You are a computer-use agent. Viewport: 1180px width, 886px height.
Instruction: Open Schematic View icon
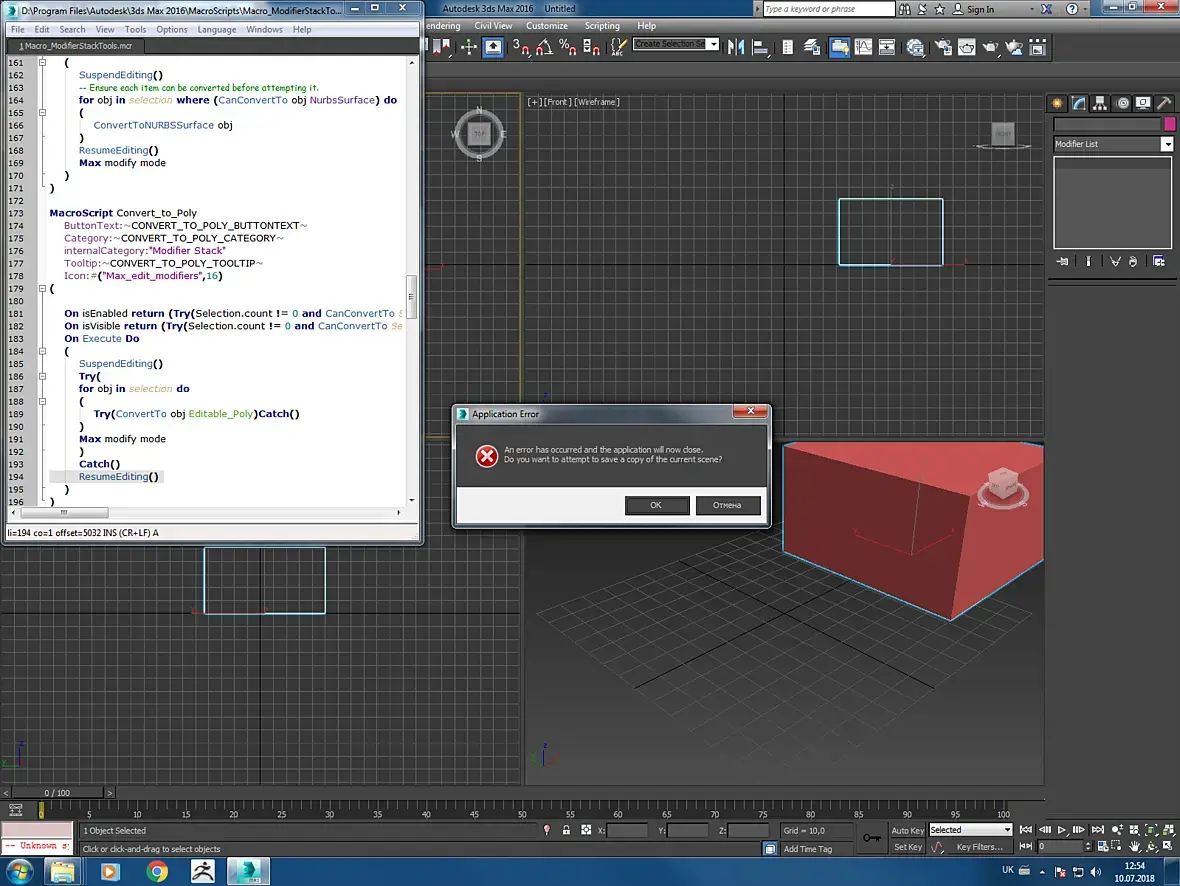point(887,47)
